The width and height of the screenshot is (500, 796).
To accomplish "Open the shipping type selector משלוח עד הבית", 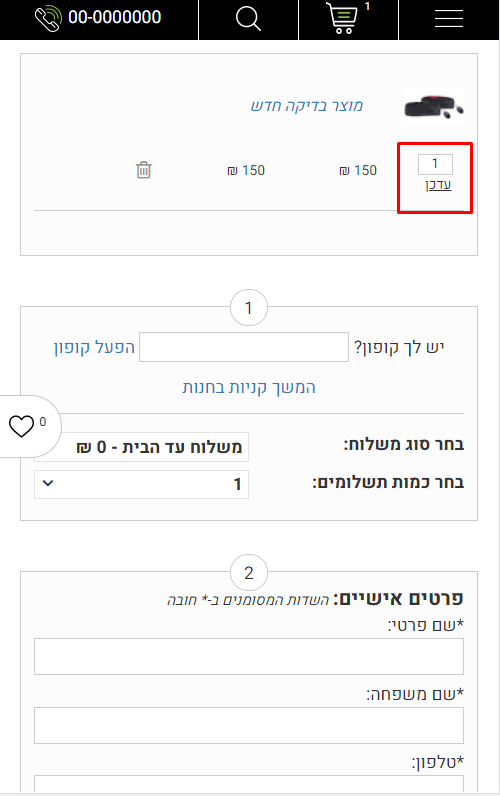I will pyautogui.click(x=142, y=447).
